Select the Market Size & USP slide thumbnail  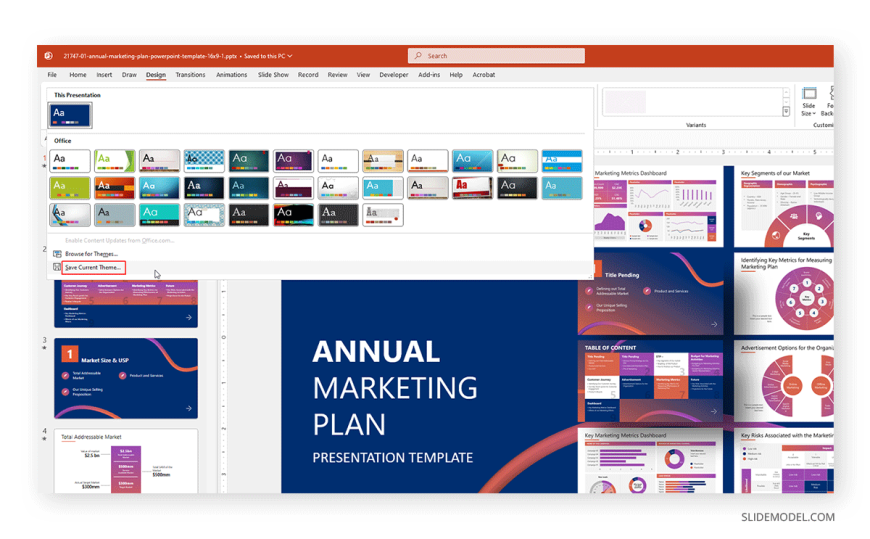click(126, 379)
